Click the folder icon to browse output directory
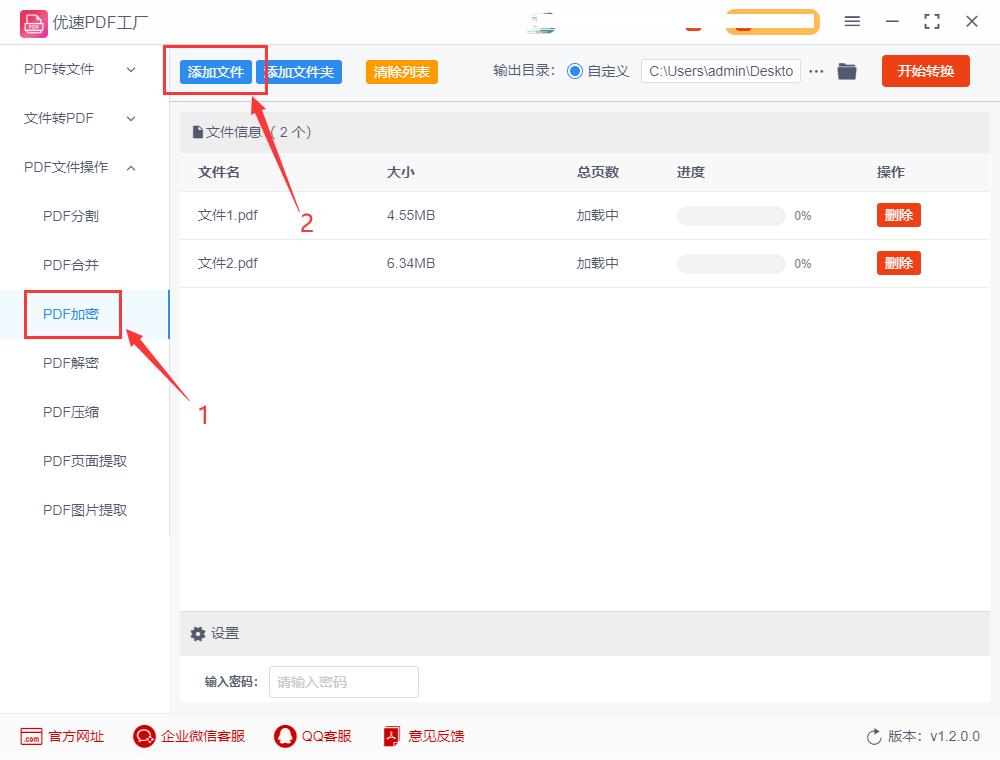 846,71
